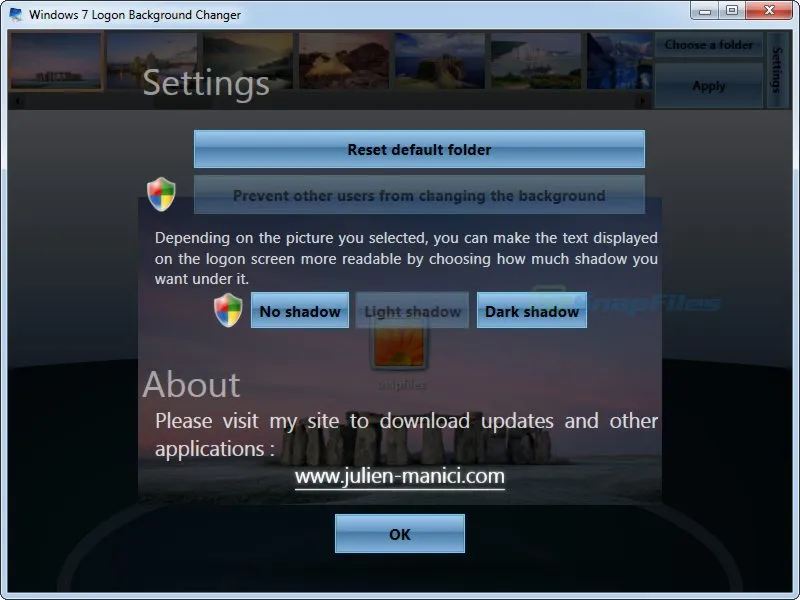Click the UAC shield icon beside Prevent other users

point(161,194)
